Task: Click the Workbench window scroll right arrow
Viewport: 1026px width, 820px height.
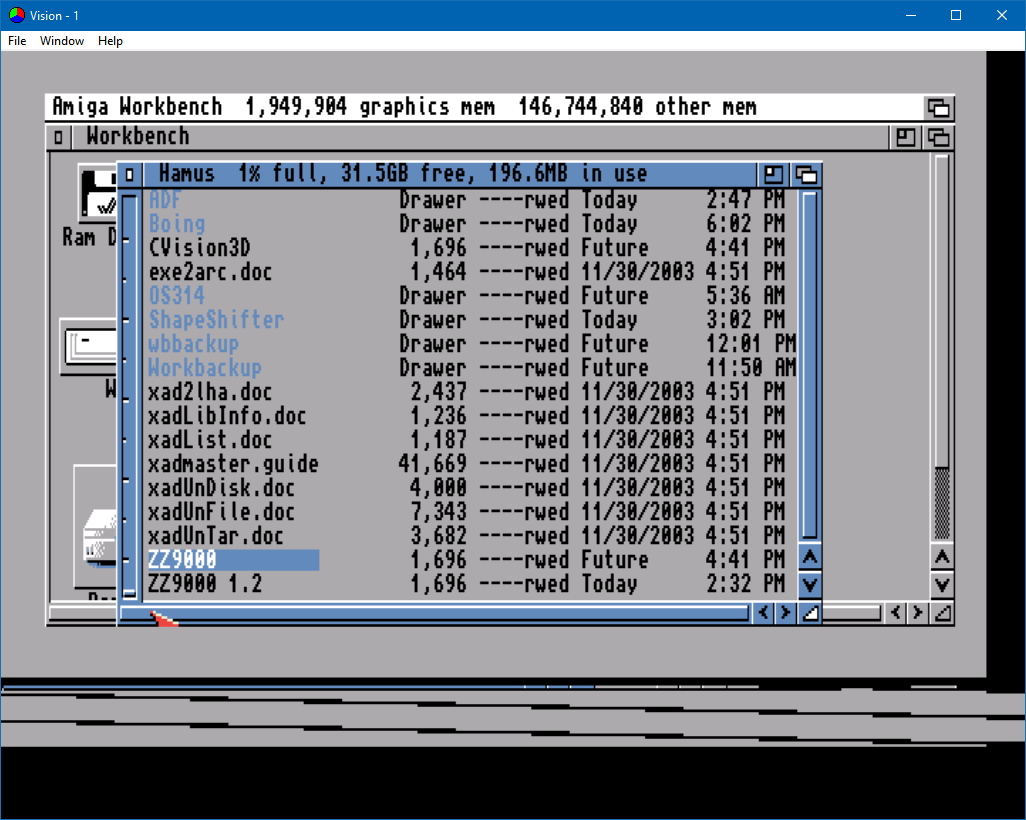Action: (x=917, y=613)
